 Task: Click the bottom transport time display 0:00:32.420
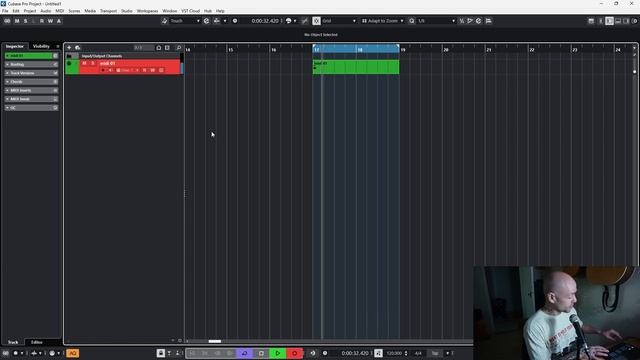[x=355, y=353]
